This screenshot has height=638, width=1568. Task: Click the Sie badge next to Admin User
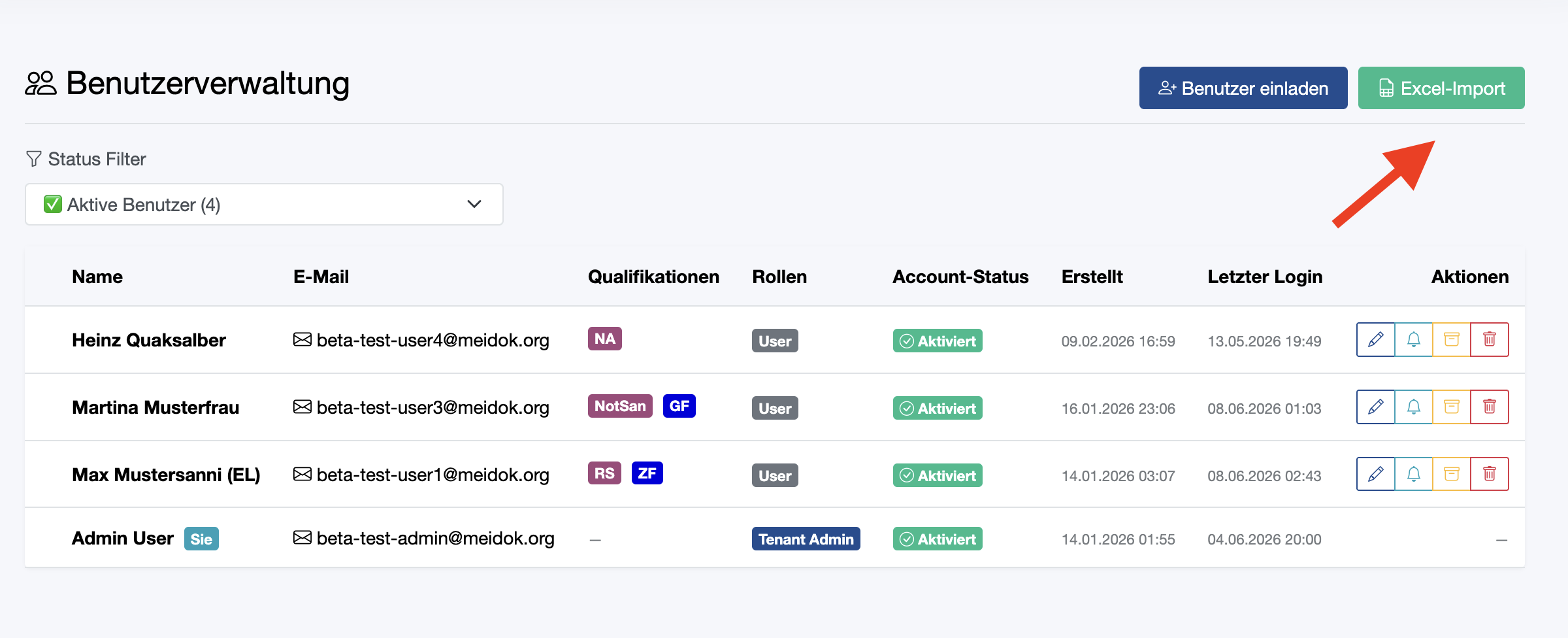tap(201, 539)
